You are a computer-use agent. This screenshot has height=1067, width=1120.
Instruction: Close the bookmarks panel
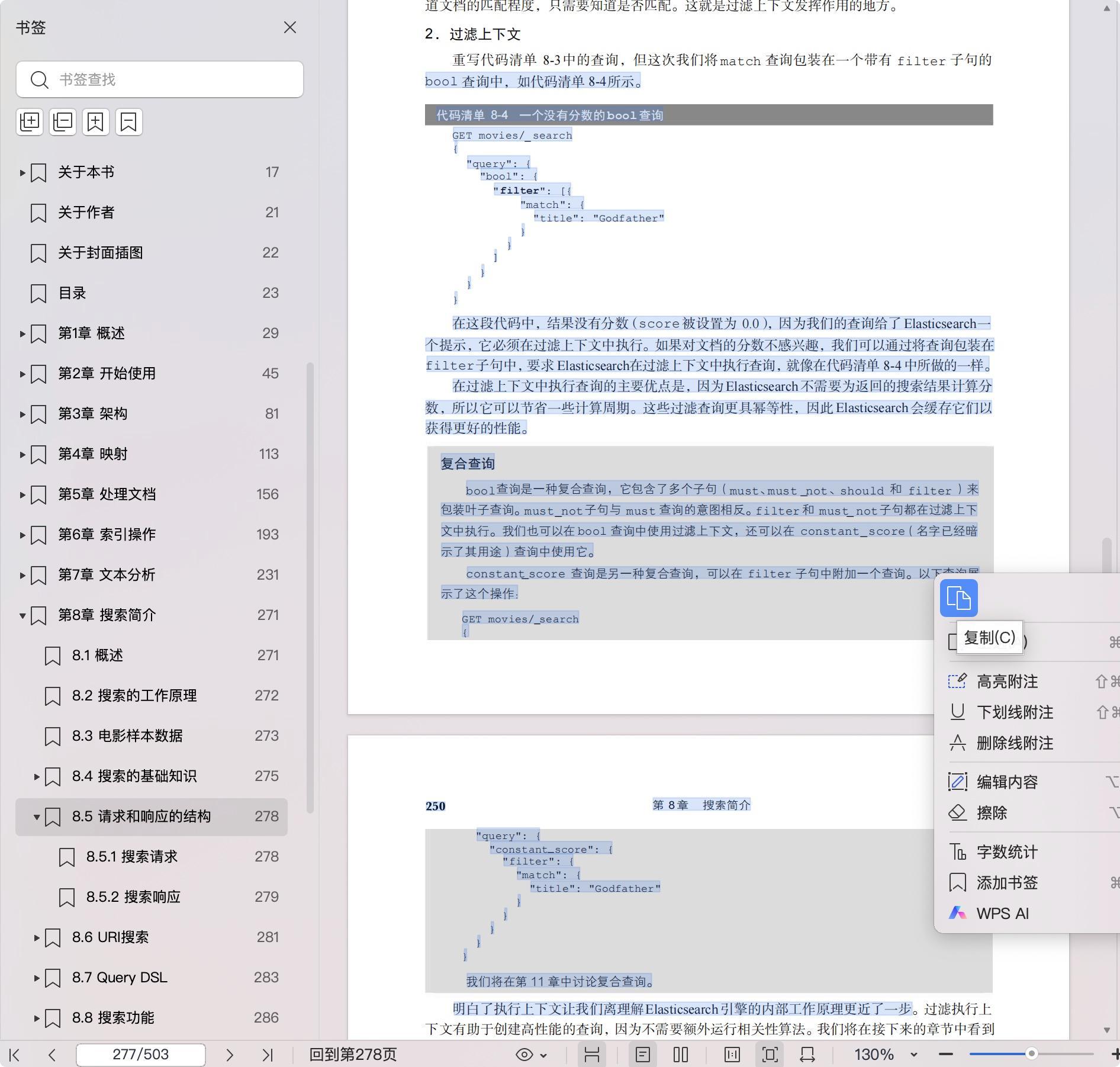tap(290, 28)
